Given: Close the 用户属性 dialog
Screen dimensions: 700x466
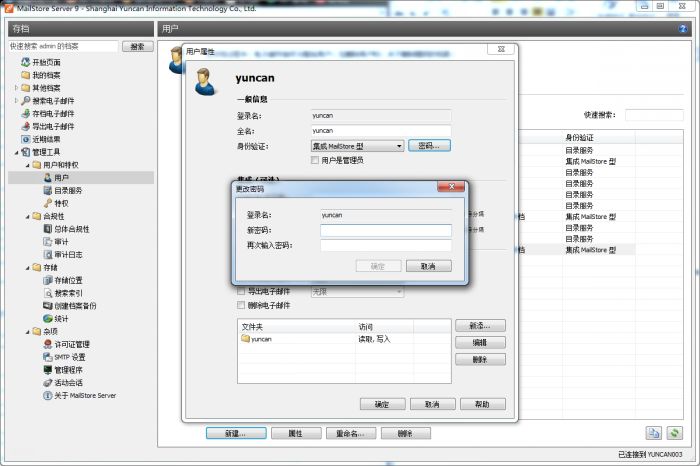Looking at the screenshot, I should 501,49.
